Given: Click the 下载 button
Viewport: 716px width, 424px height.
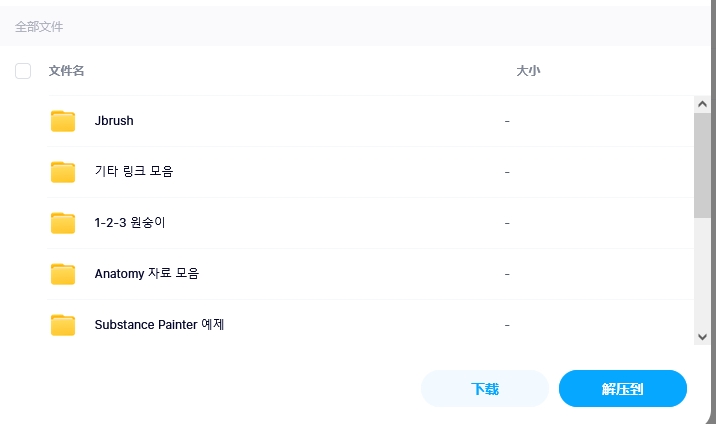Looking at the screenshot, I should point(484,389).
